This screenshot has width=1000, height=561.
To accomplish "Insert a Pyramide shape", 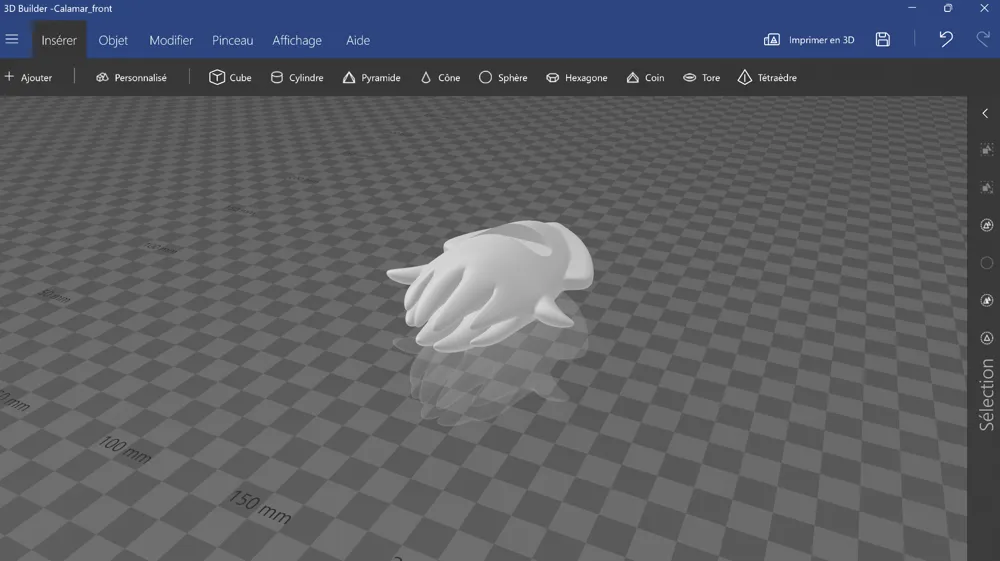I will click(x=372, y=77).
